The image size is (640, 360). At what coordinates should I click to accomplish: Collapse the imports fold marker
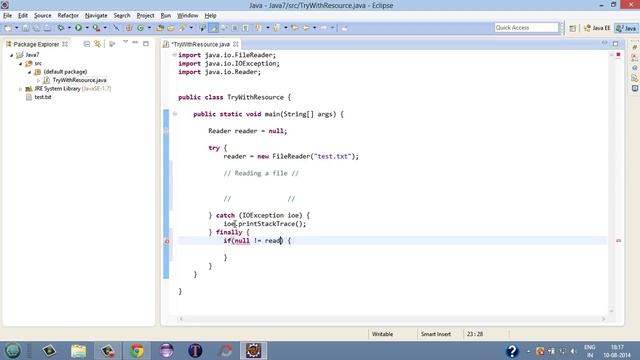[x=175, y=55]
